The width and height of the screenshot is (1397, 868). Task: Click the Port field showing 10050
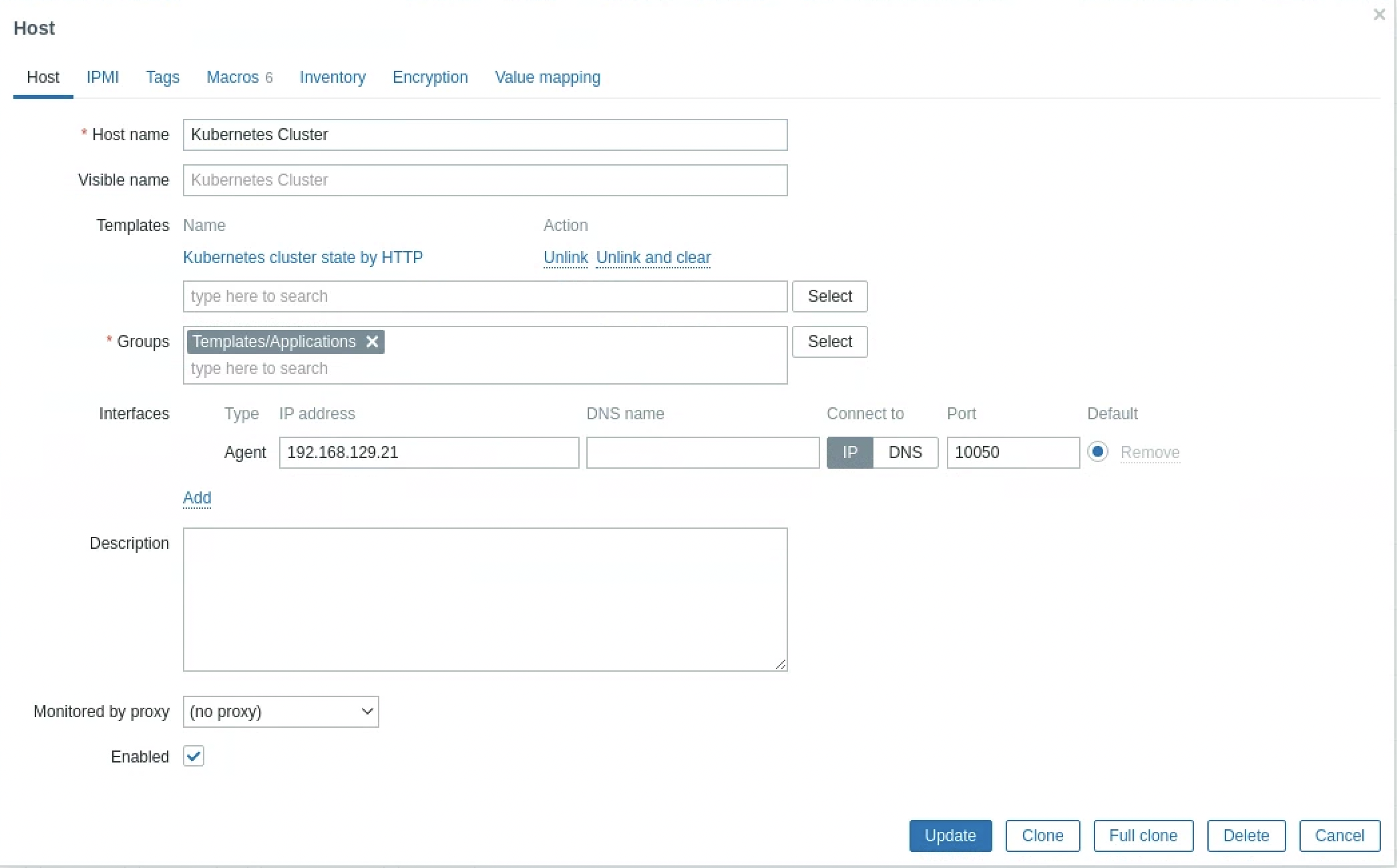pos(1012,453)
